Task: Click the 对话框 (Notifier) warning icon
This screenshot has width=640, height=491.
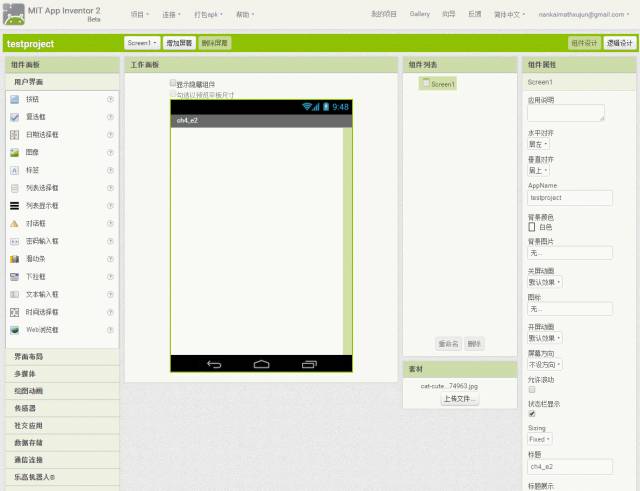Action: point(14,223)
